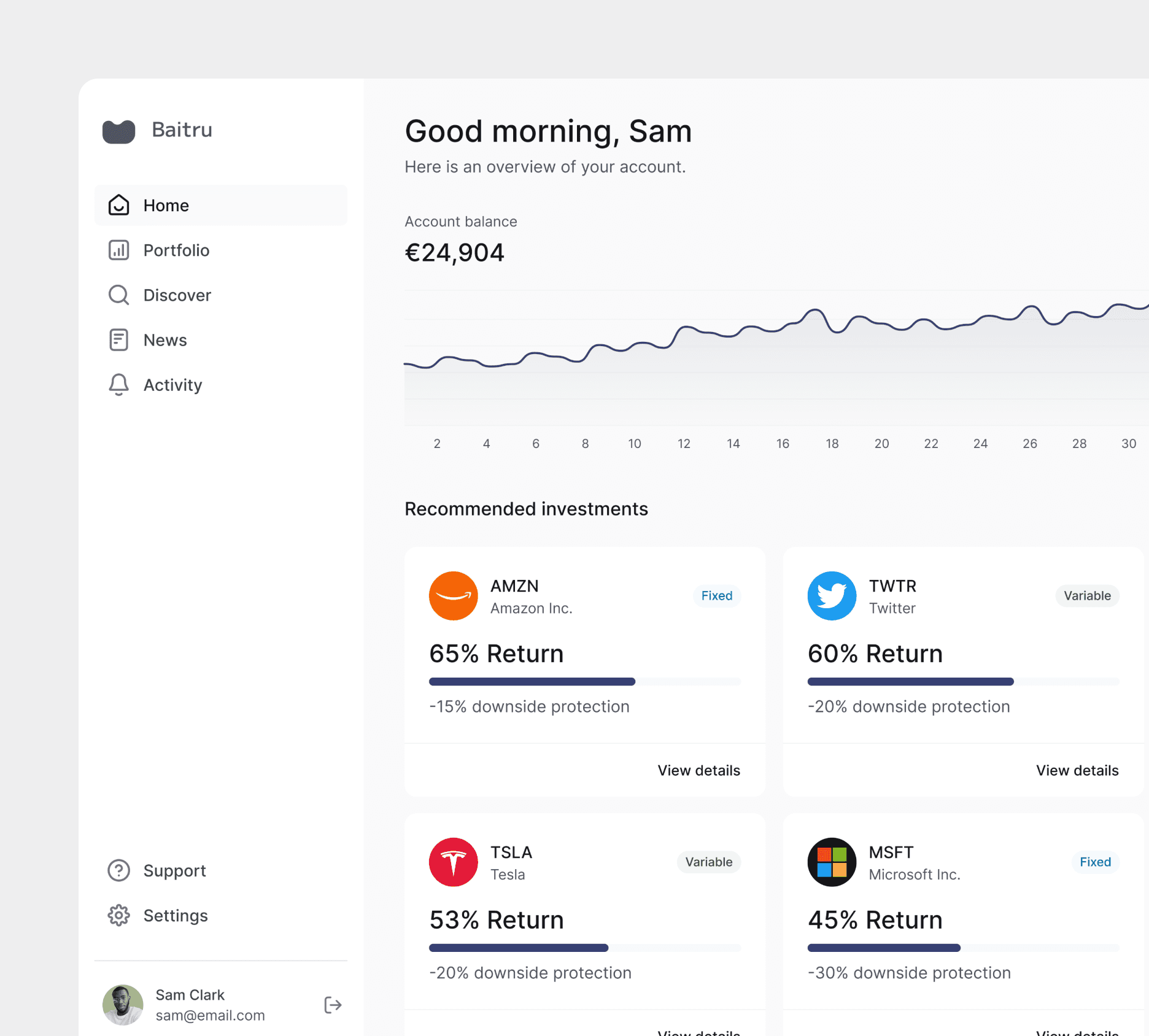Click the Microsoft logo on the MSFT card
The width and height of the screenshot is (1149, 1036).
[832, 862]
